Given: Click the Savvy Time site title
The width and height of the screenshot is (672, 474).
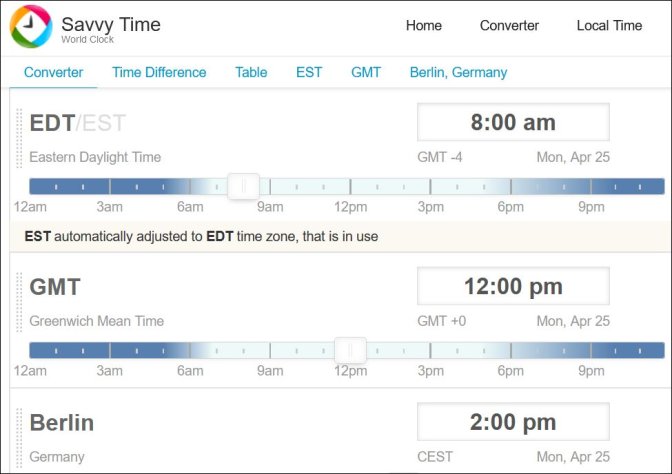Looking at the screenshot, I should (111, 24).
